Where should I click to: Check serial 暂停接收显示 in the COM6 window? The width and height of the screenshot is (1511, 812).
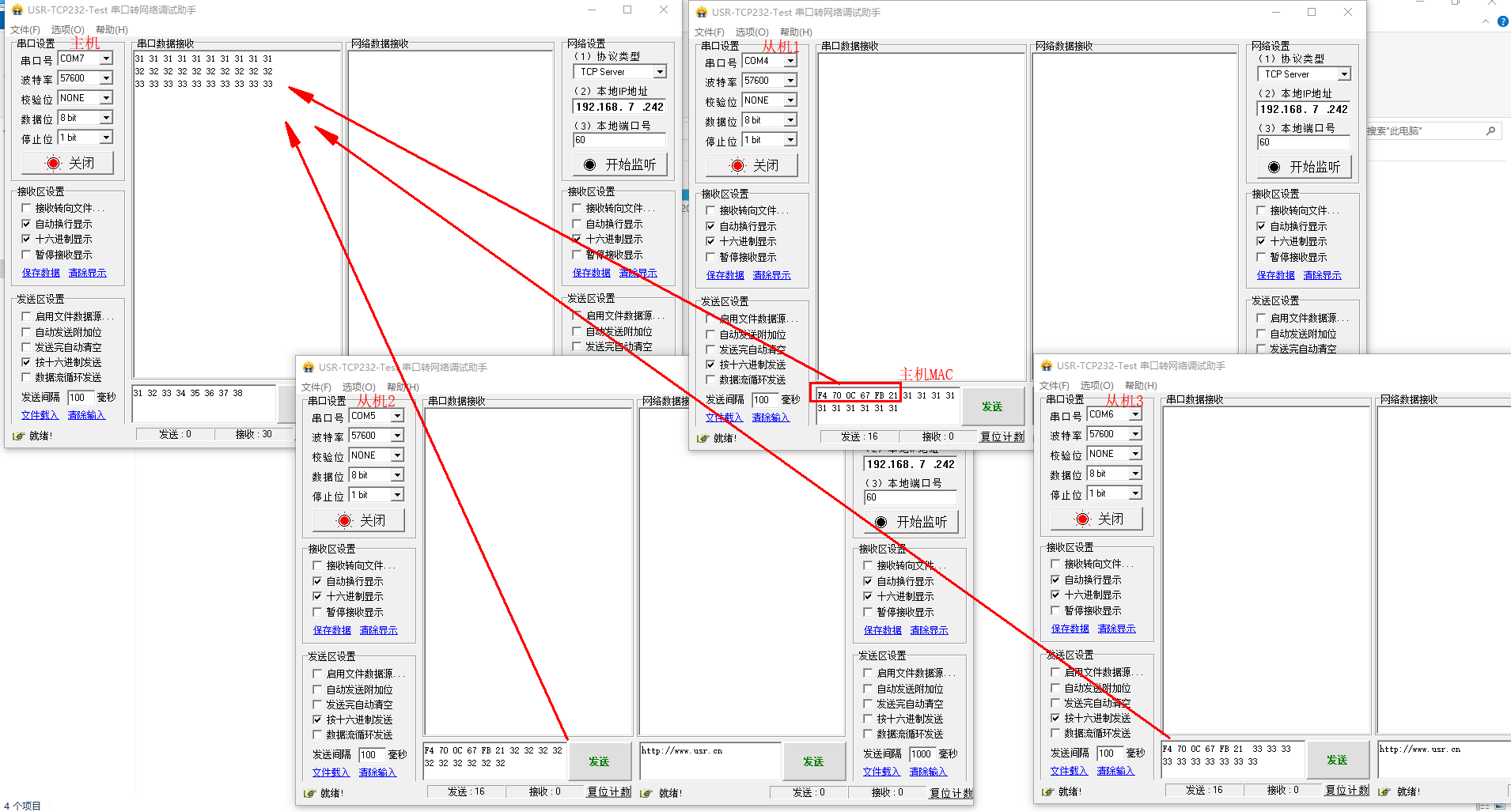1055,610
